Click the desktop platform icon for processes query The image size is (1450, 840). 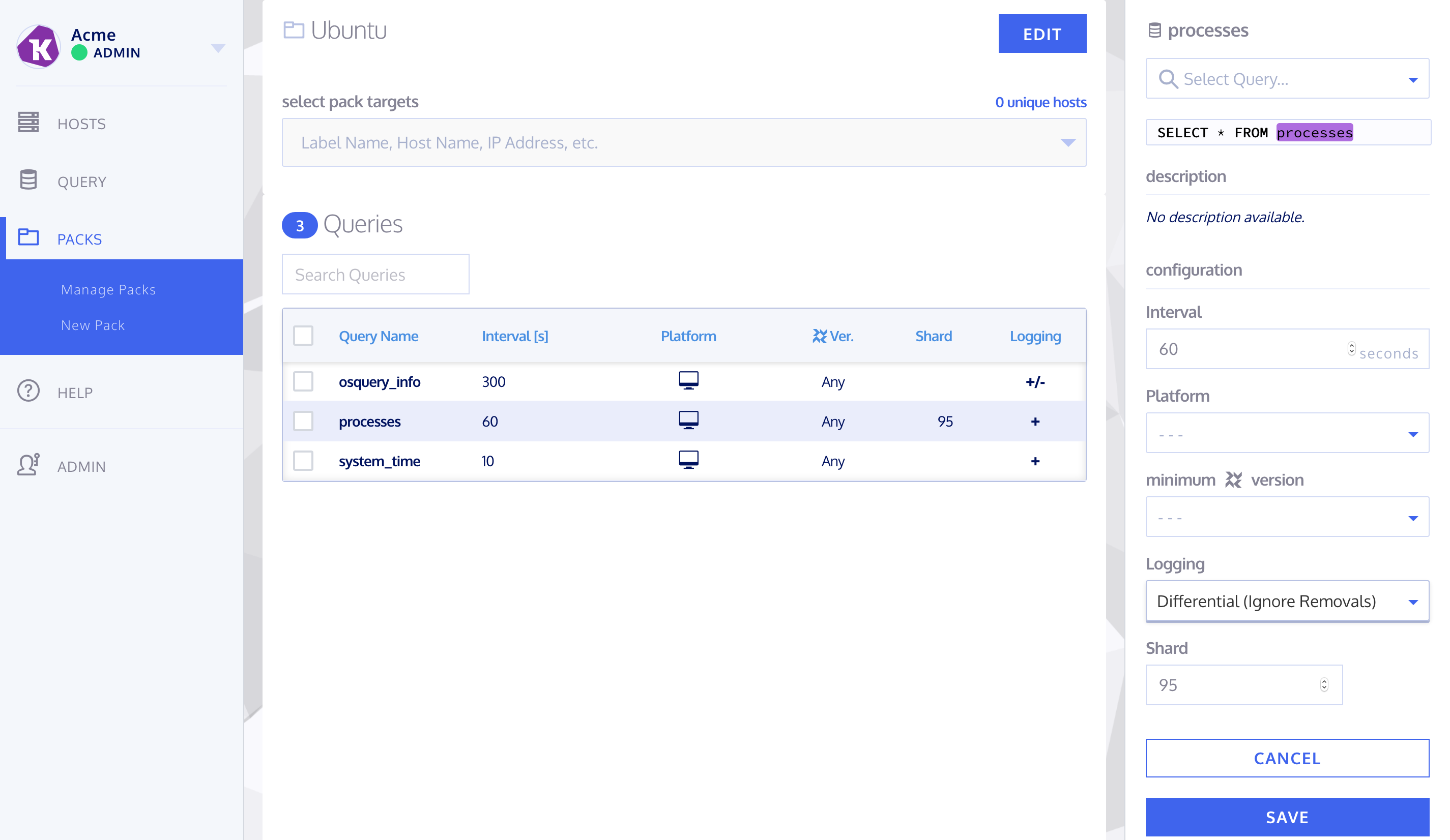[689, 421]
